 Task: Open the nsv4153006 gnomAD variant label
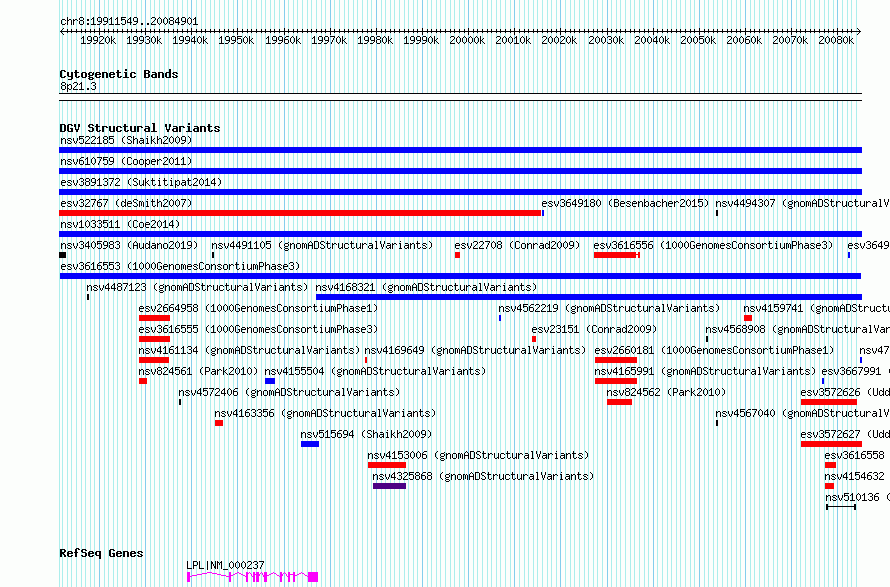click(478, 455)
